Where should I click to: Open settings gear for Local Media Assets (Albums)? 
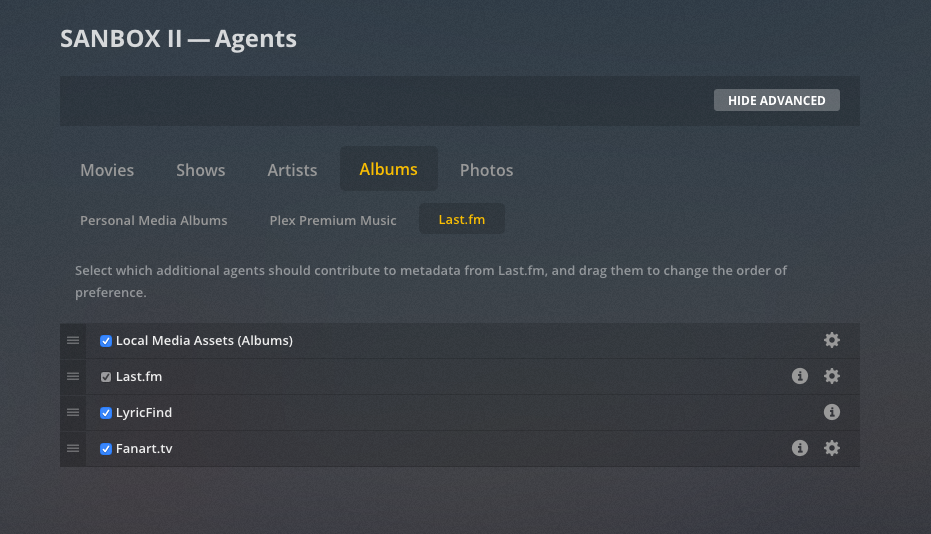831,340
